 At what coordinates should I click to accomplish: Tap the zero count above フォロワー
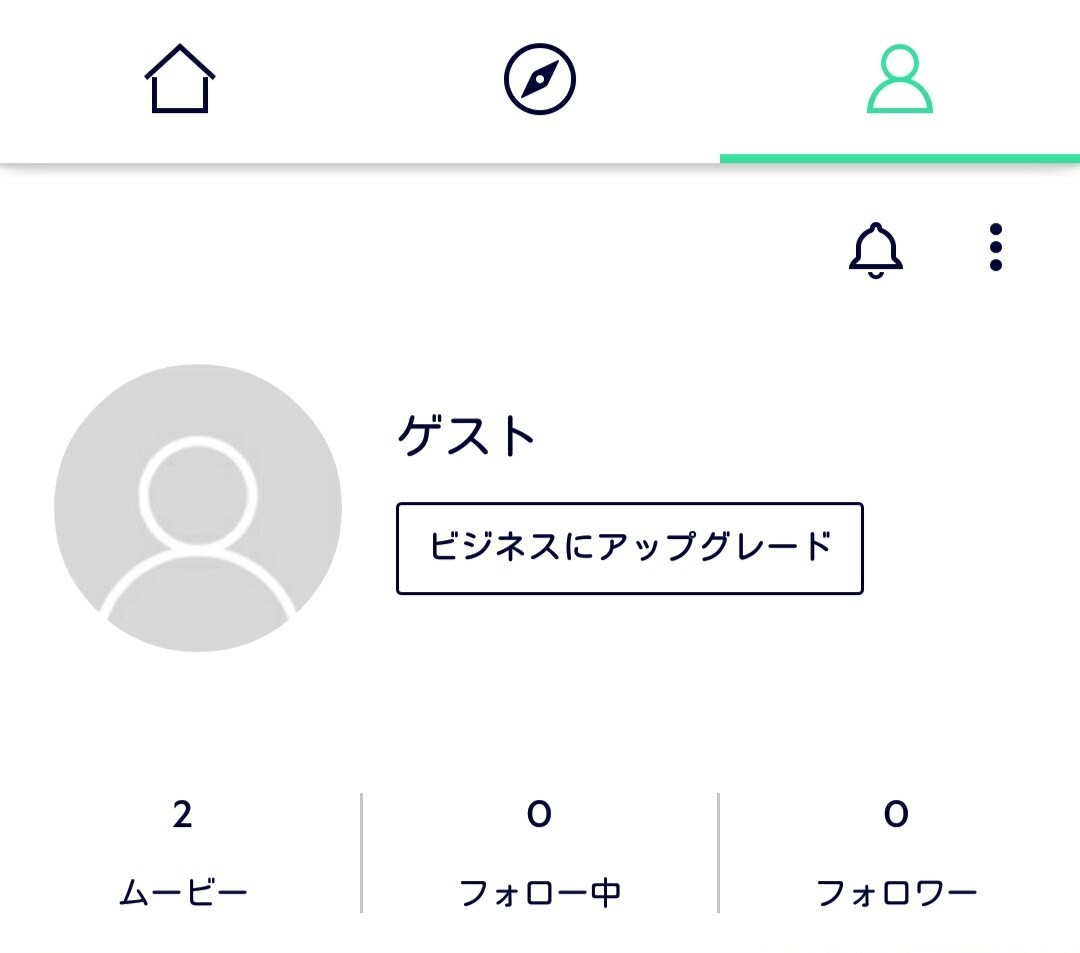tap(896, 815)
